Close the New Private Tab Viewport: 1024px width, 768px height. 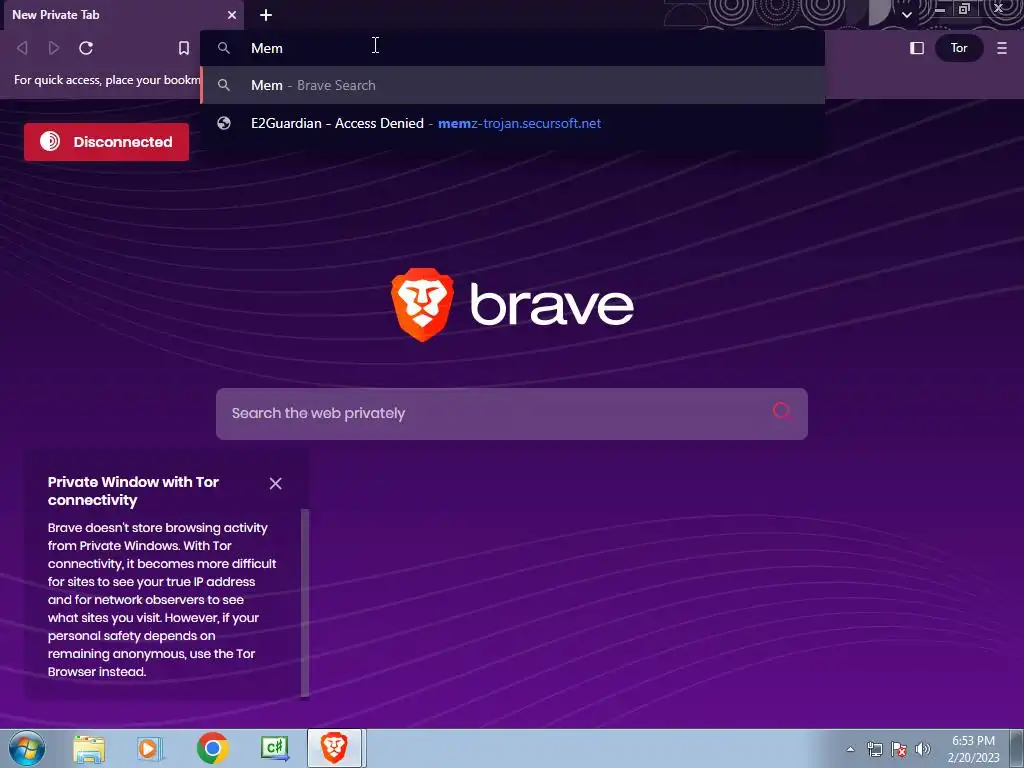pyautogui.click(x=232, y=15)
